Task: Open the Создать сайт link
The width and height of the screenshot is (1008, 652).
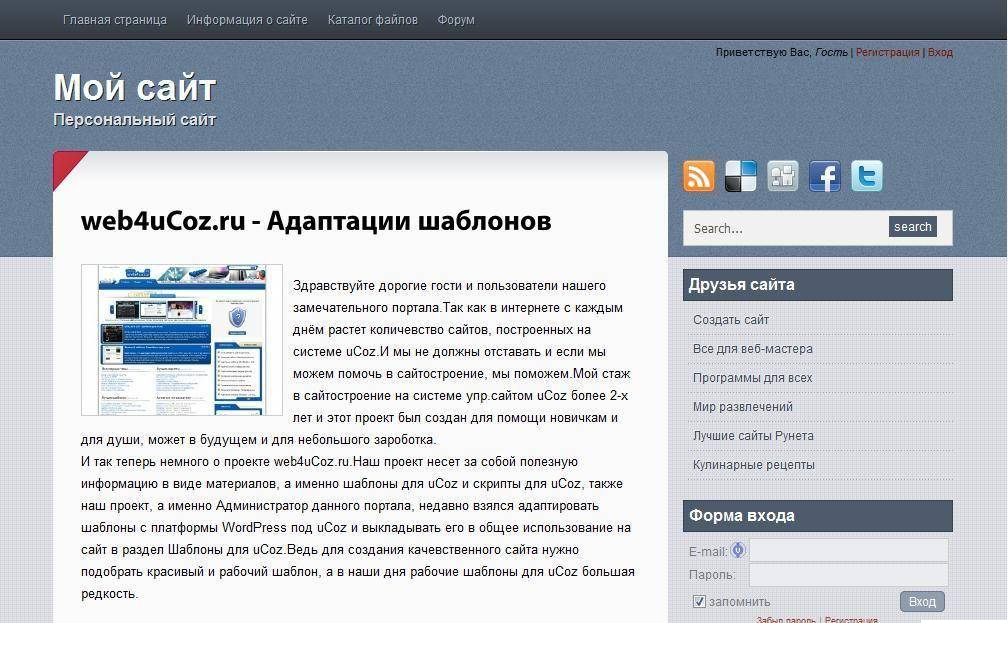Action: [x=731, y=320]
